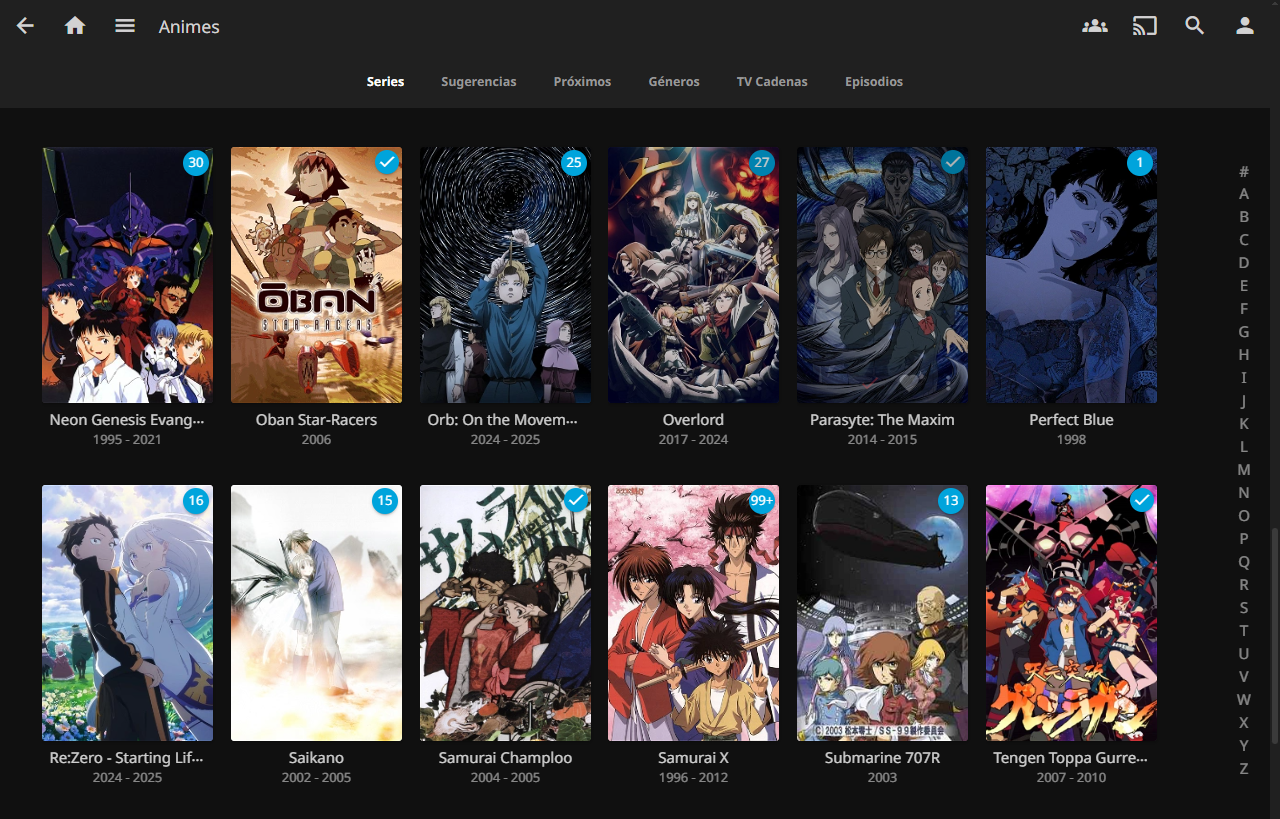
Task: Jump to # in alphabet picker
Action: 1244,171
